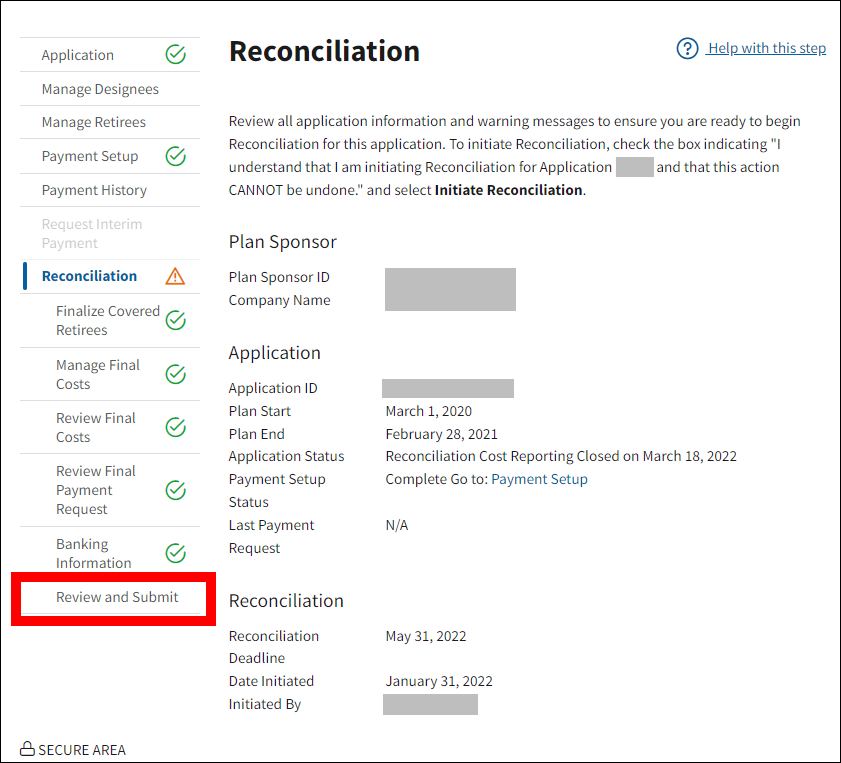Go to Manage Retirees in sidebar

coord(94,122)
